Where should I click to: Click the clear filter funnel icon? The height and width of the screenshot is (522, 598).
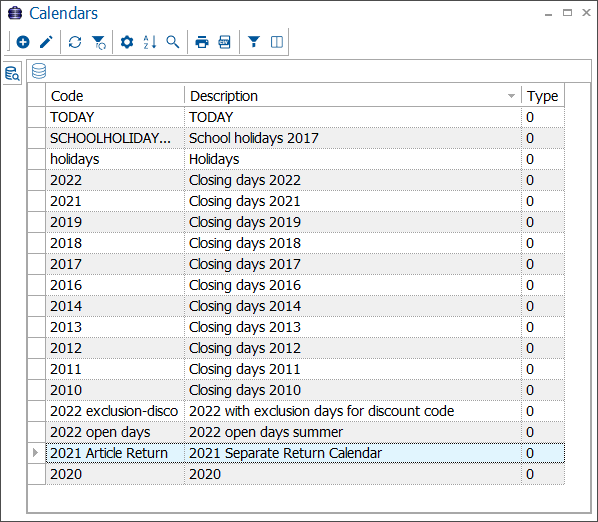99,42
